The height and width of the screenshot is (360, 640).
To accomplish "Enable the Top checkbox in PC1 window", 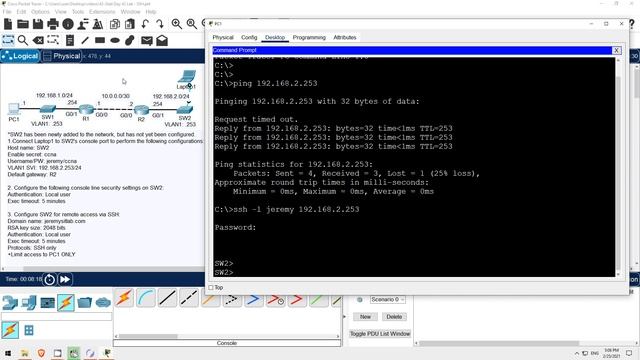I will [x=211, y=288].
